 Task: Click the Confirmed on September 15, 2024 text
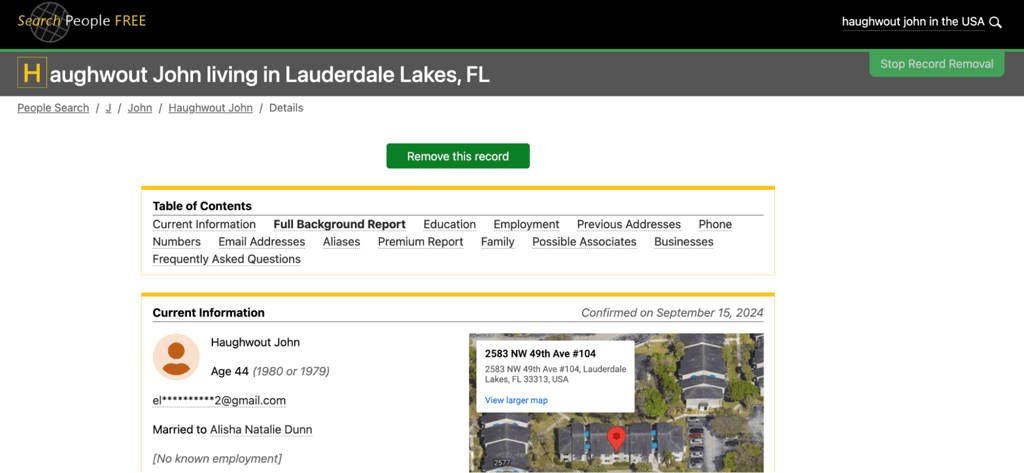click(x=672, y=313)
